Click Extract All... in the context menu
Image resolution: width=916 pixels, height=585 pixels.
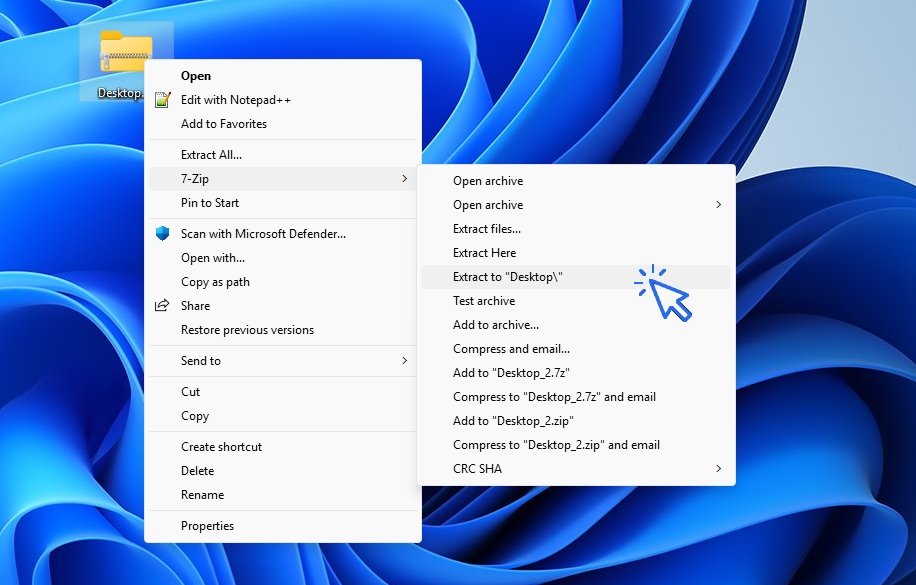(211, 155)
